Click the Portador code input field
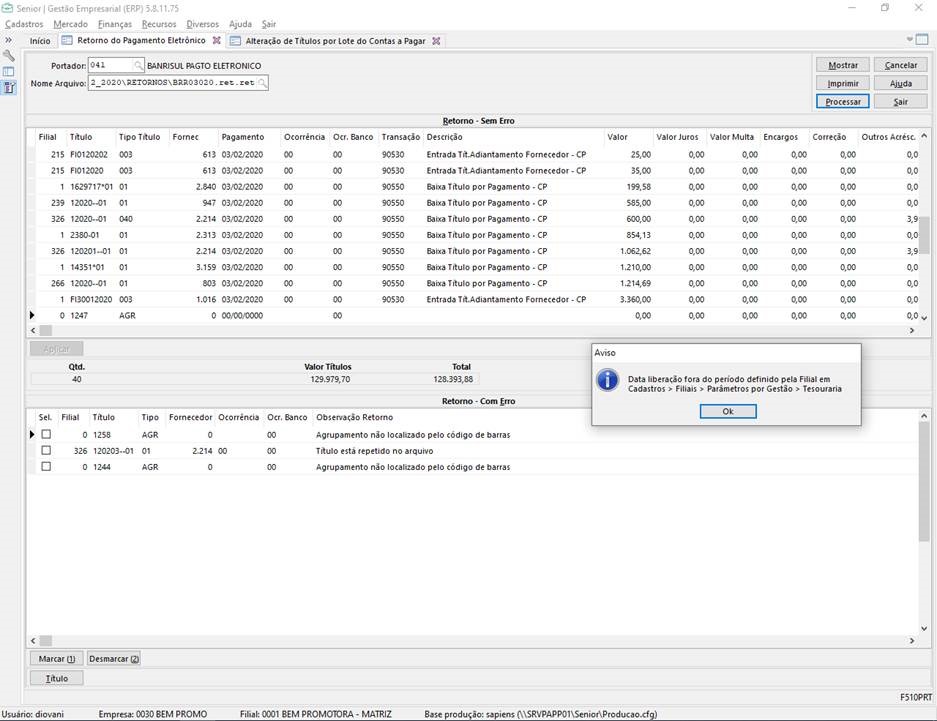The height and width of the screenshot is (721, 937). 111,65
